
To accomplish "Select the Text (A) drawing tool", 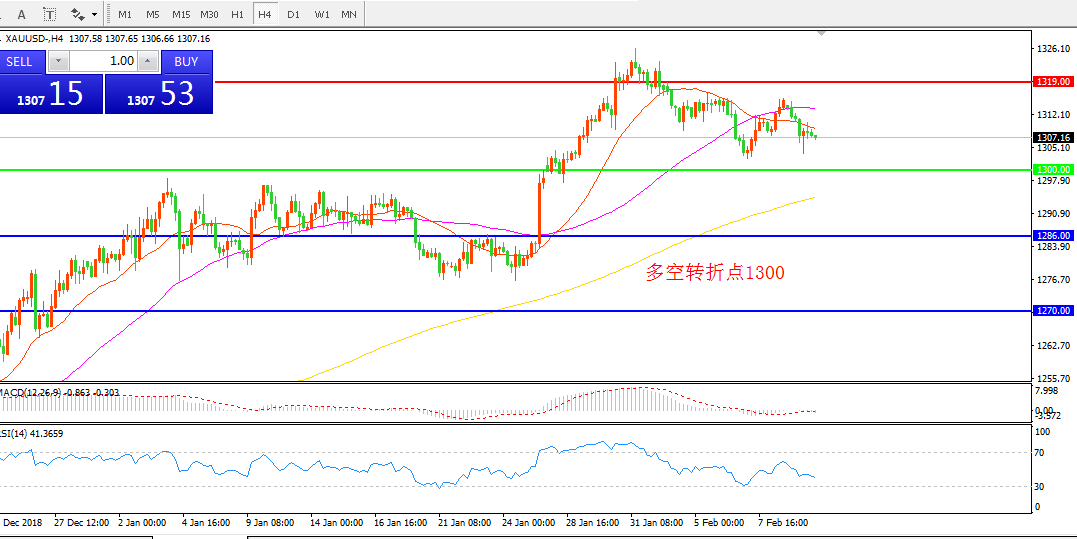I will (22, 14).
